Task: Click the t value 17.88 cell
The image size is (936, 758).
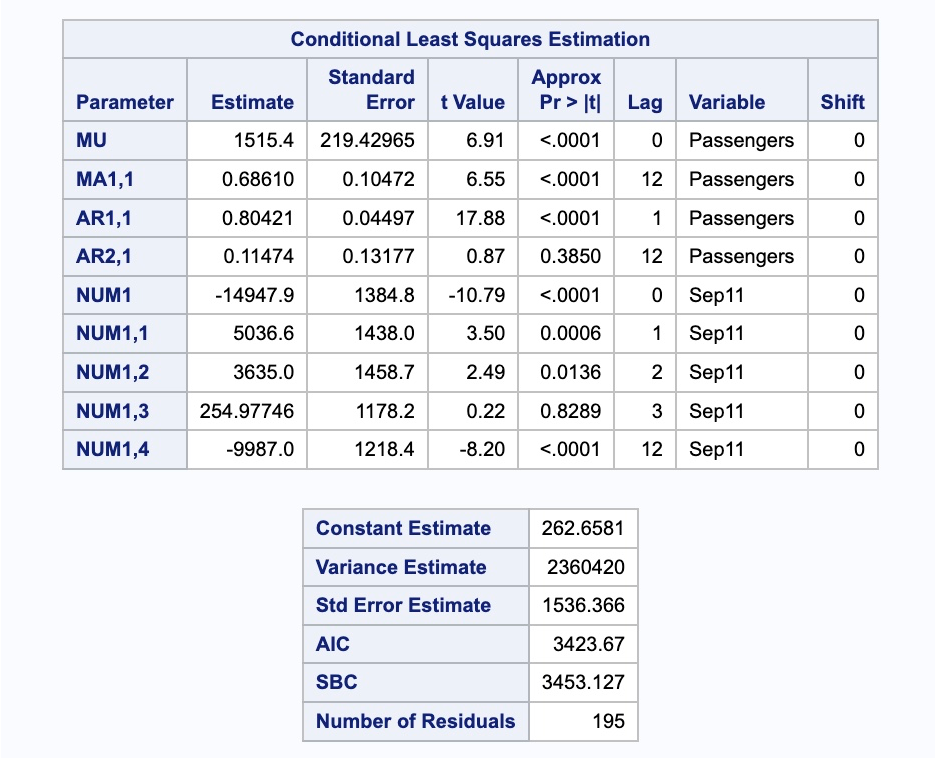Action: pyautogui.click(x=480, y=218)
